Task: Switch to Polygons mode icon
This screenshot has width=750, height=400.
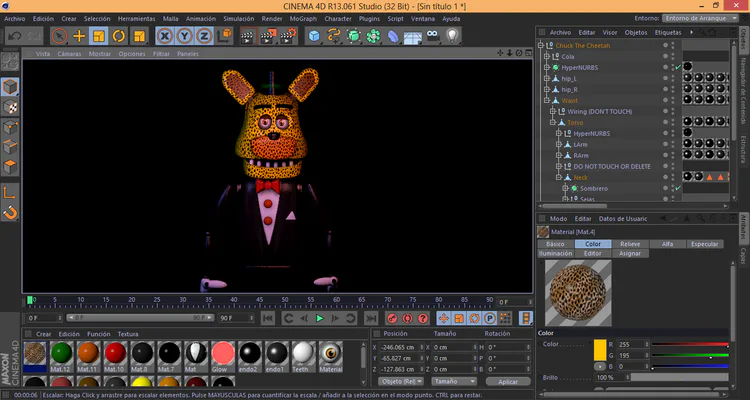Action: [x=10, y=167]
